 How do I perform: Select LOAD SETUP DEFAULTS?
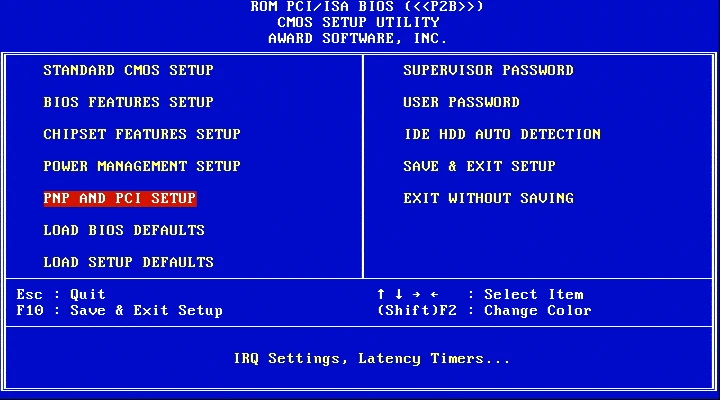[129, 262]
